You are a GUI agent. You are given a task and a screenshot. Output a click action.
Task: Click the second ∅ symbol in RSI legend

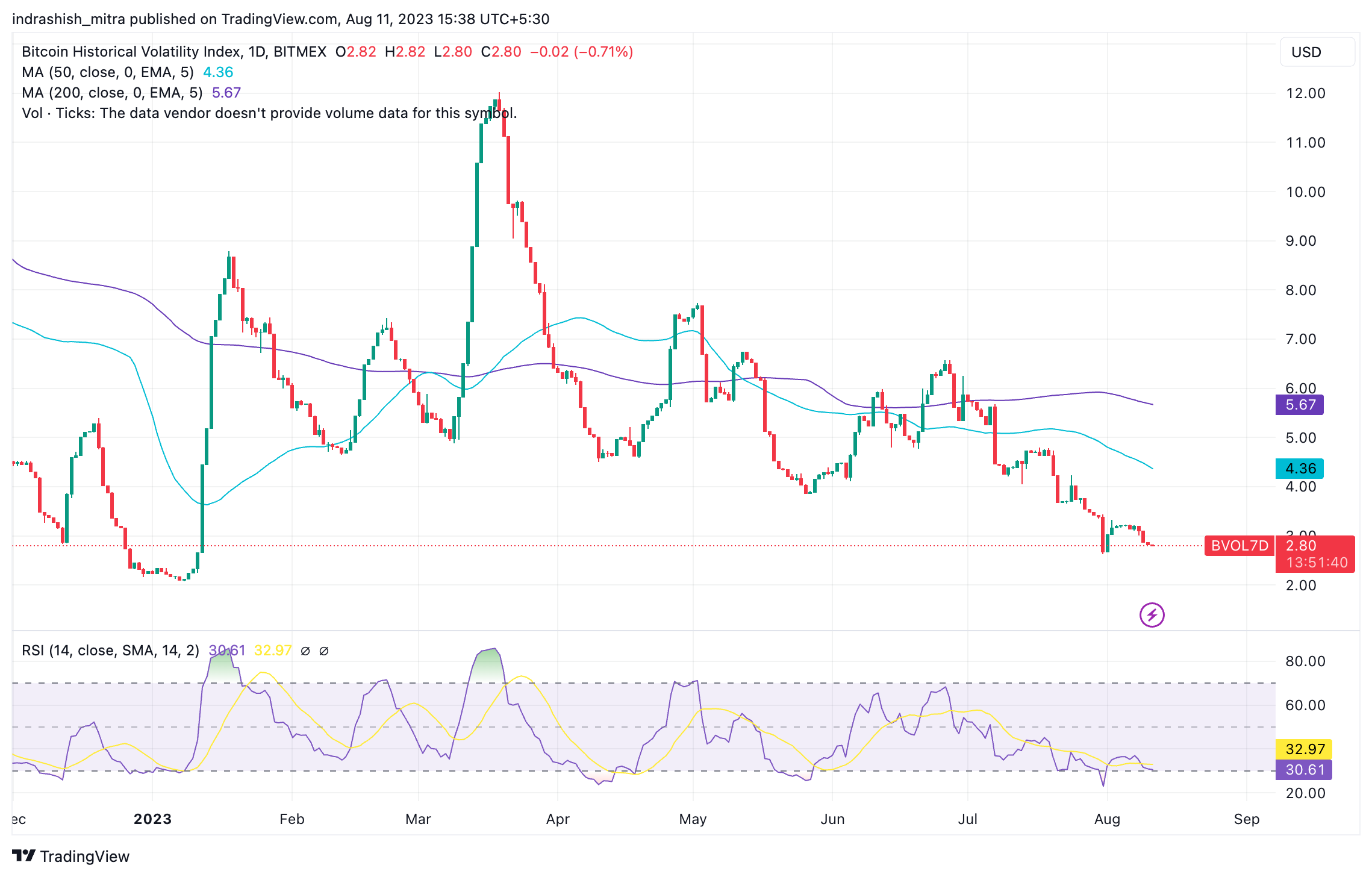coord(323,651)
